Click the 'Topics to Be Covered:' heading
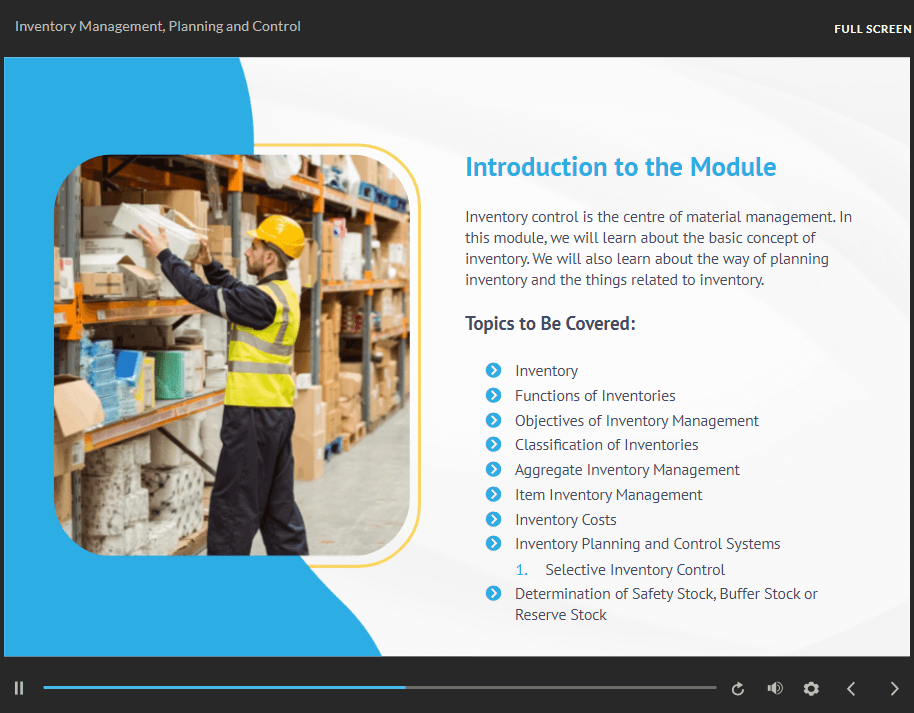Viewport: 914px width, 713px height. point(550,323)
